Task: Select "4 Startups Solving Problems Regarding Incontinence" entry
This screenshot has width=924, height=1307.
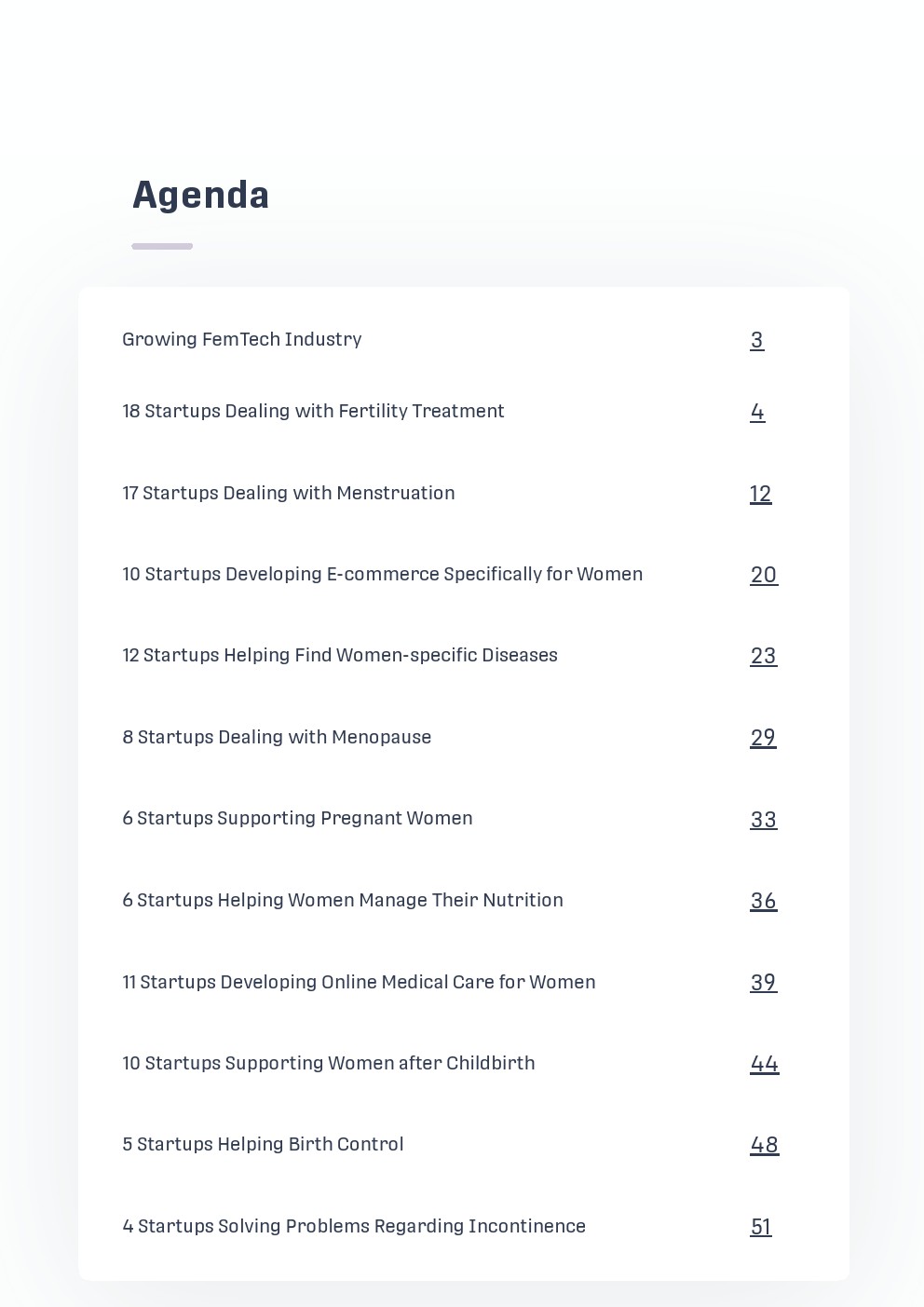Action: (x=354, y=1227)
